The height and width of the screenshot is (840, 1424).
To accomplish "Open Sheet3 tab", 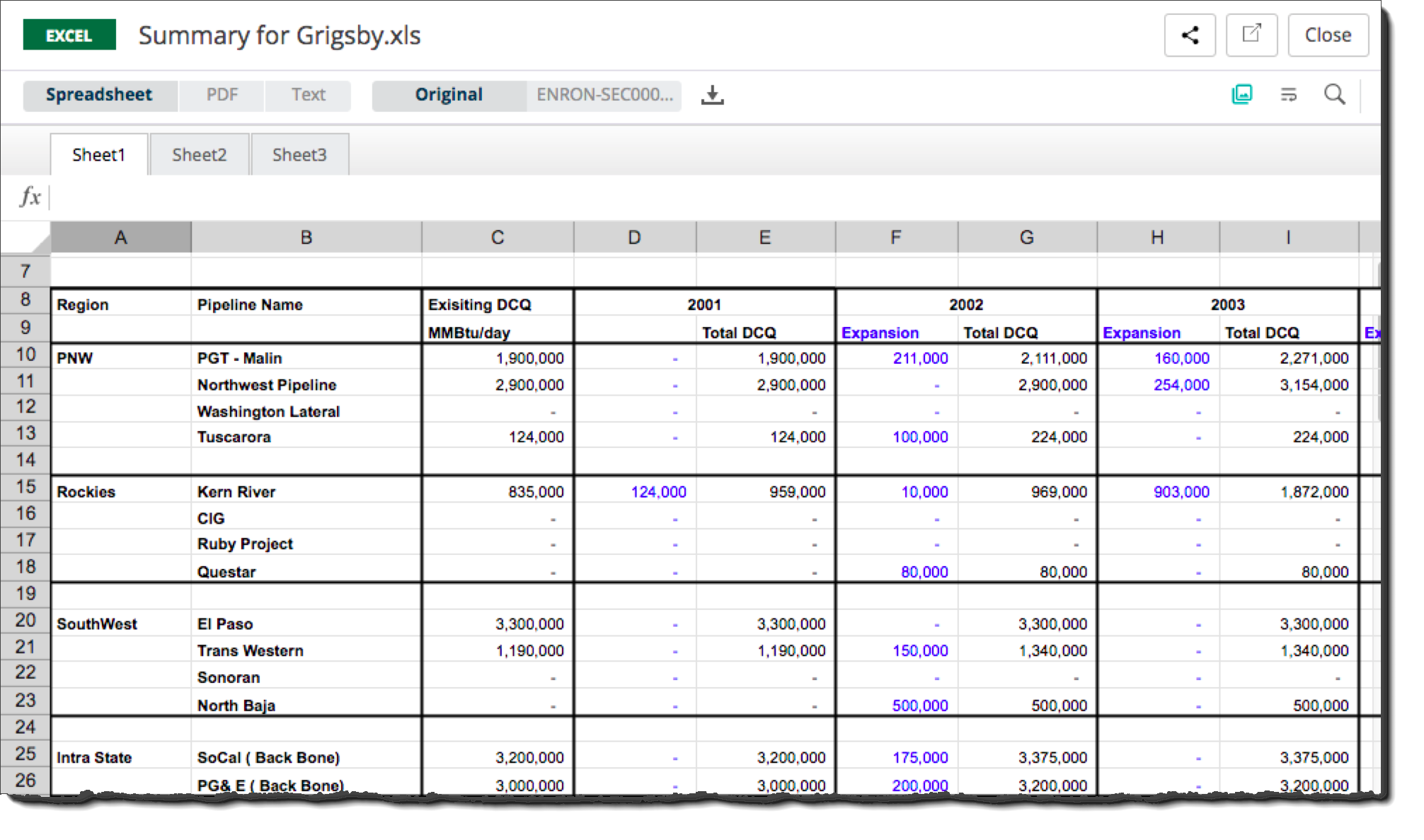I will pos(299,154).
